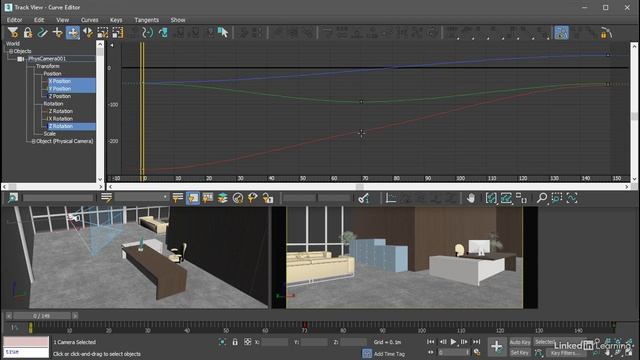This screenshot has width=640, height=360.
Task: Open the Editor menu
Action: coord(14,20)
